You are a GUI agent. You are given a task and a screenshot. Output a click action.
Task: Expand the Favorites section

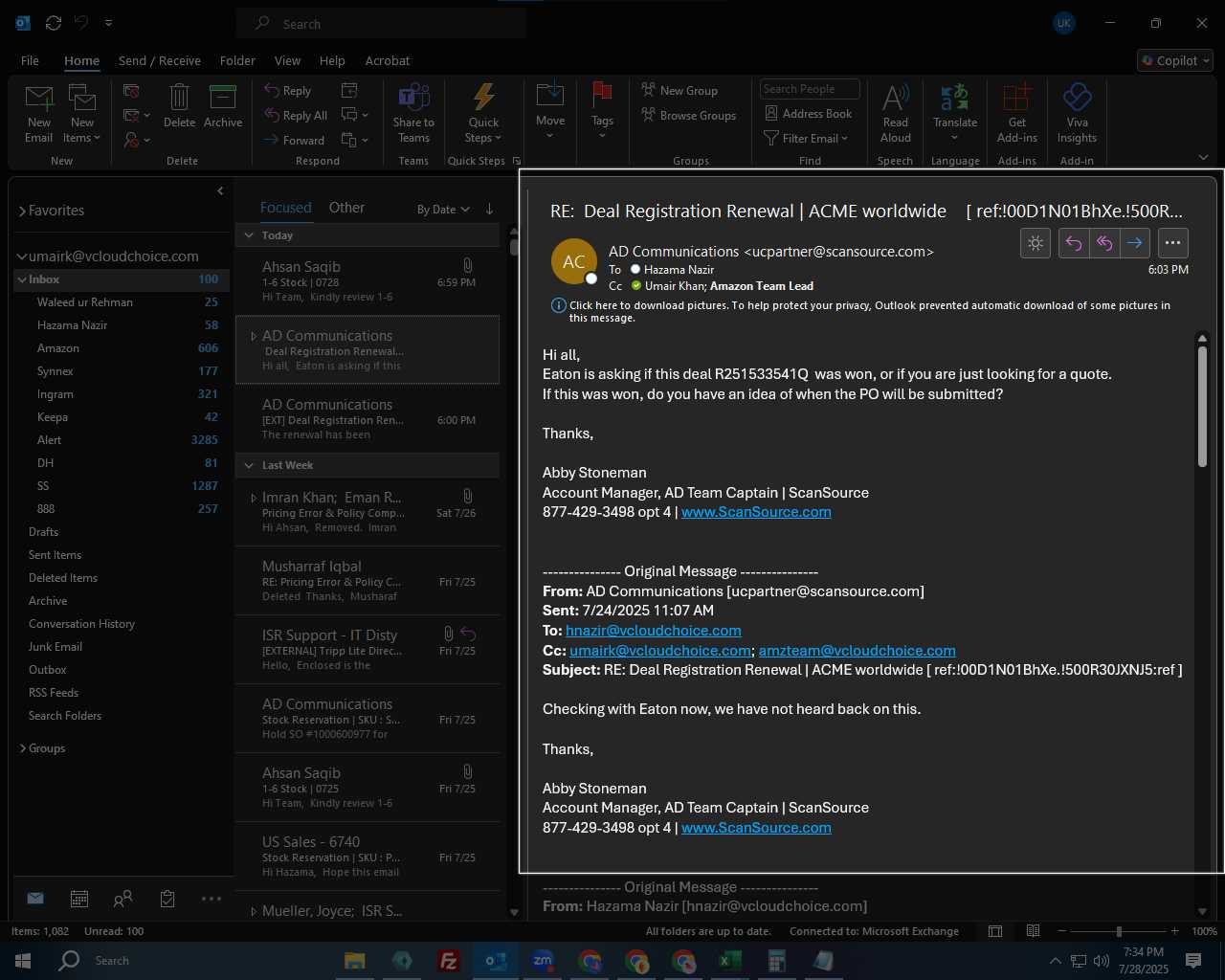pos(22,211)
